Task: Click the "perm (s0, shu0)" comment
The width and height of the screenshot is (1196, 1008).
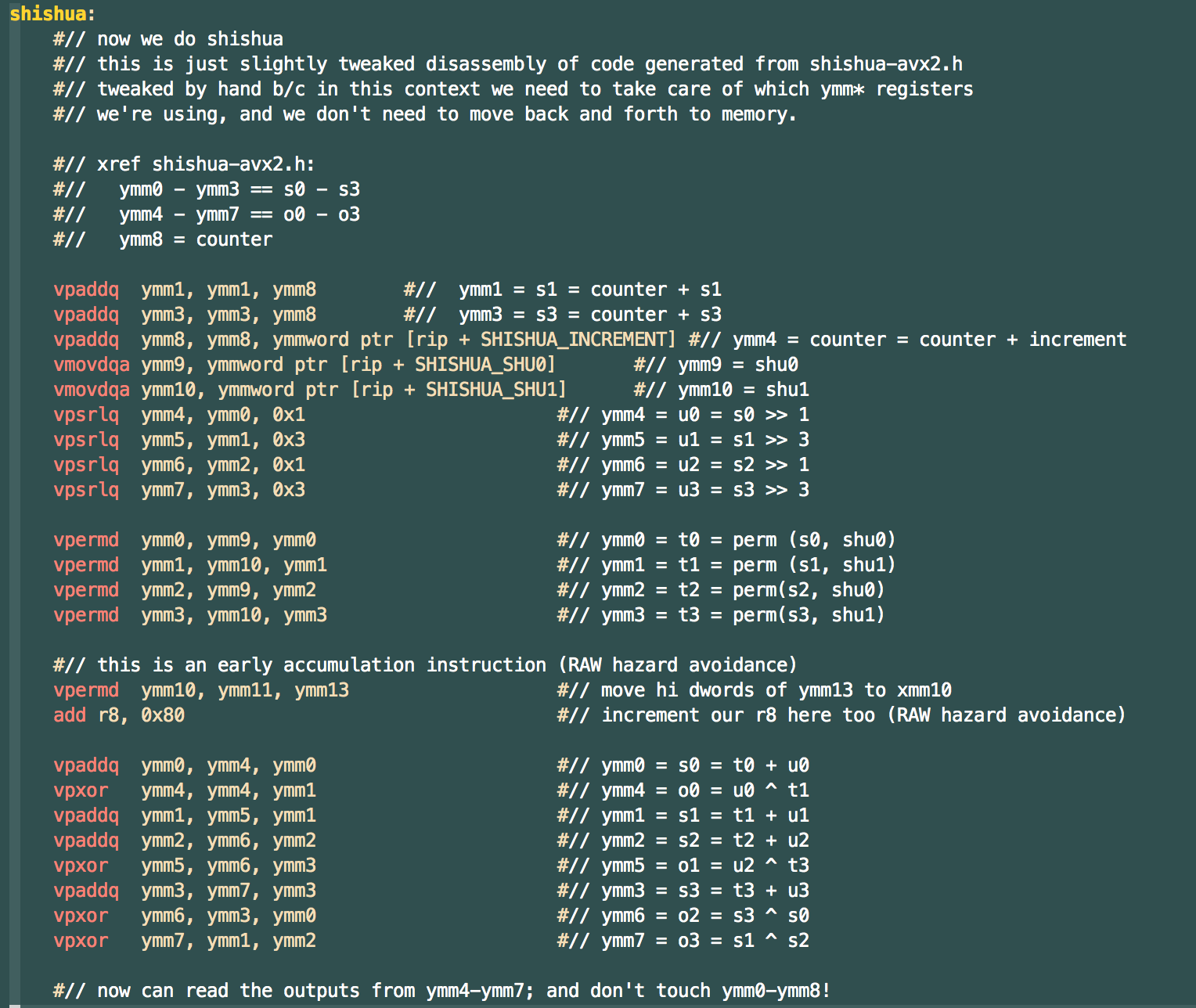Action: coord(813,540)
